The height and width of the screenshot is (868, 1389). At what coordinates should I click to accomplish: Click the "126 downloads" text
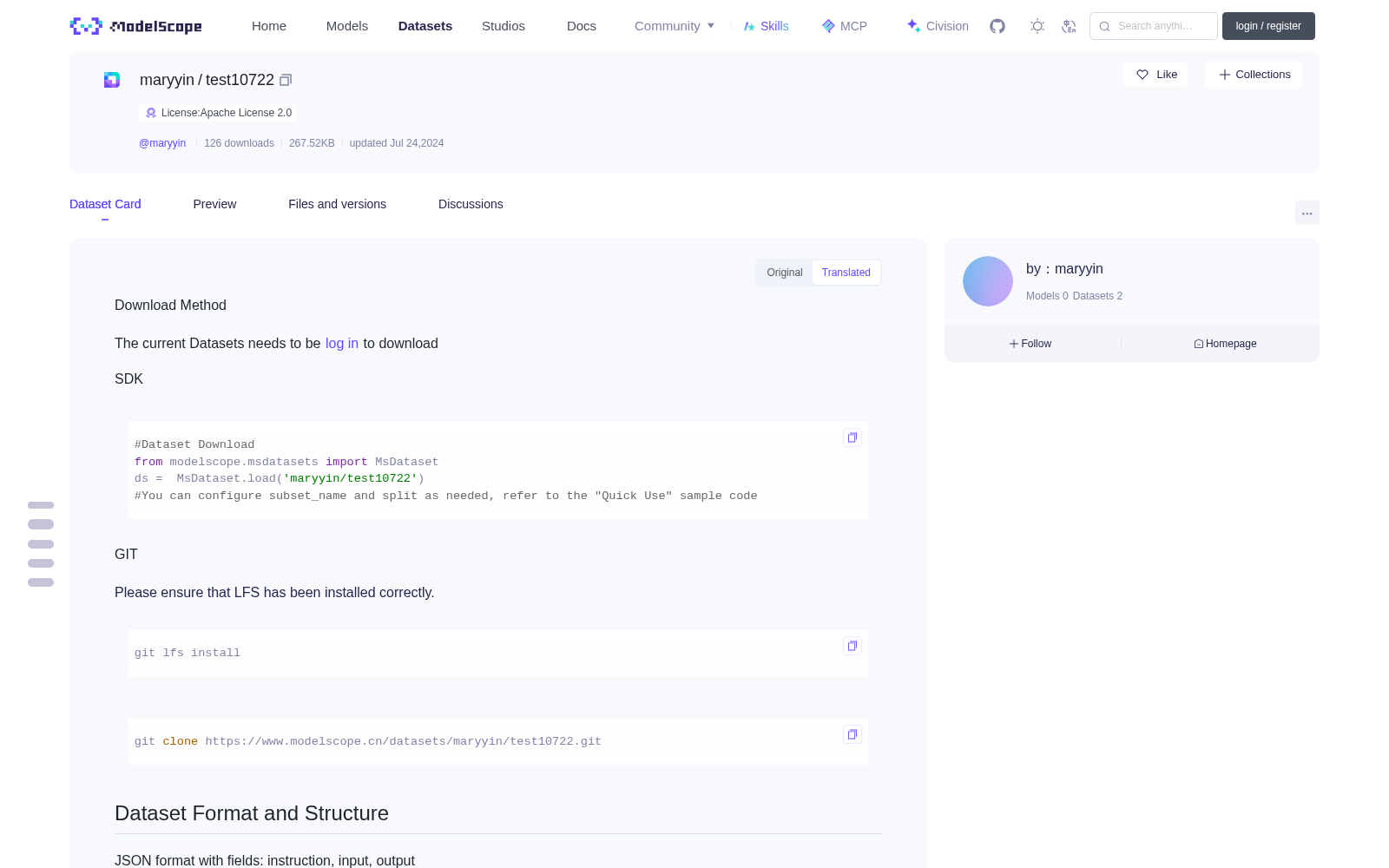tap(239, 143)
